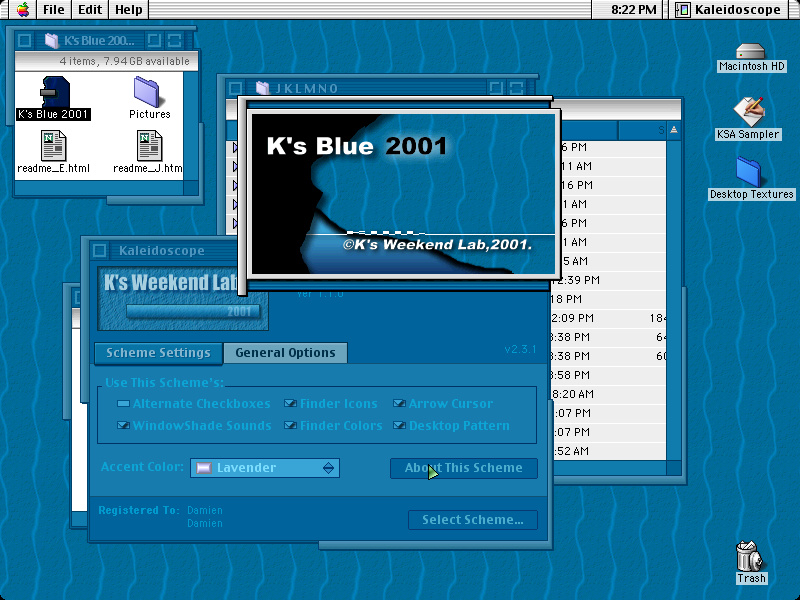Click the zoom box of K's Blue 200... window
The width and height of the screenshot is (800, 600).
(x=154, y=40)
